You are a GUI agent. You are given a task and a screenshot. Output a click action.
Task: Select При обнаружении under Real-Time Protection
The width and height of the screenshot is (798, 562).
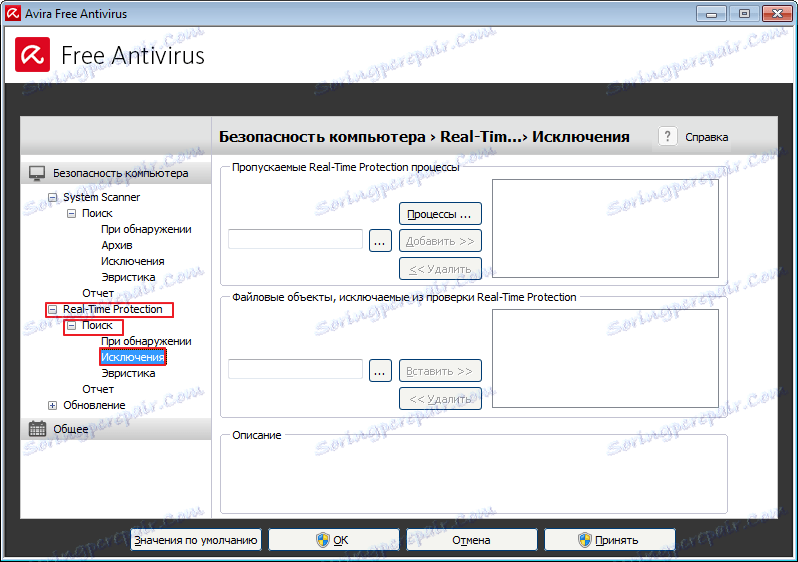(x=146, y=341)
